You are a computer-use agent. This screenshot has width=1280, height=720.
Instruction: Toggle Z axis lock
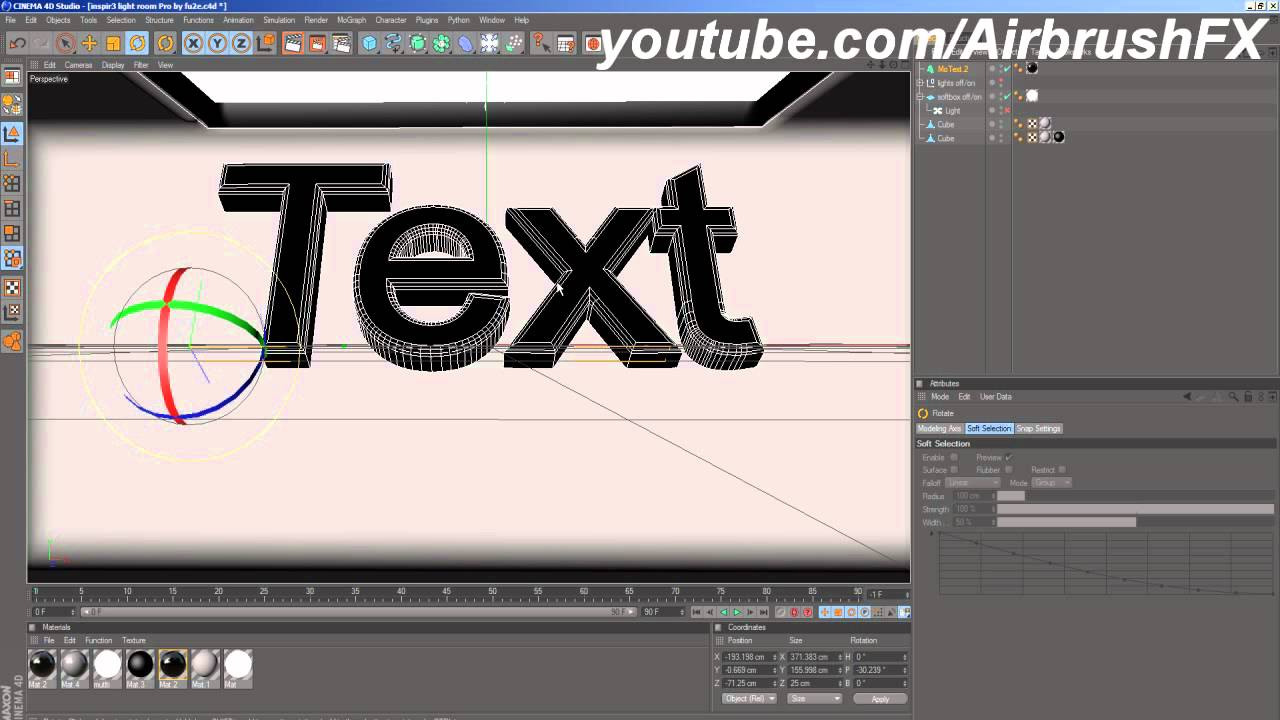[x=241, y=43]
